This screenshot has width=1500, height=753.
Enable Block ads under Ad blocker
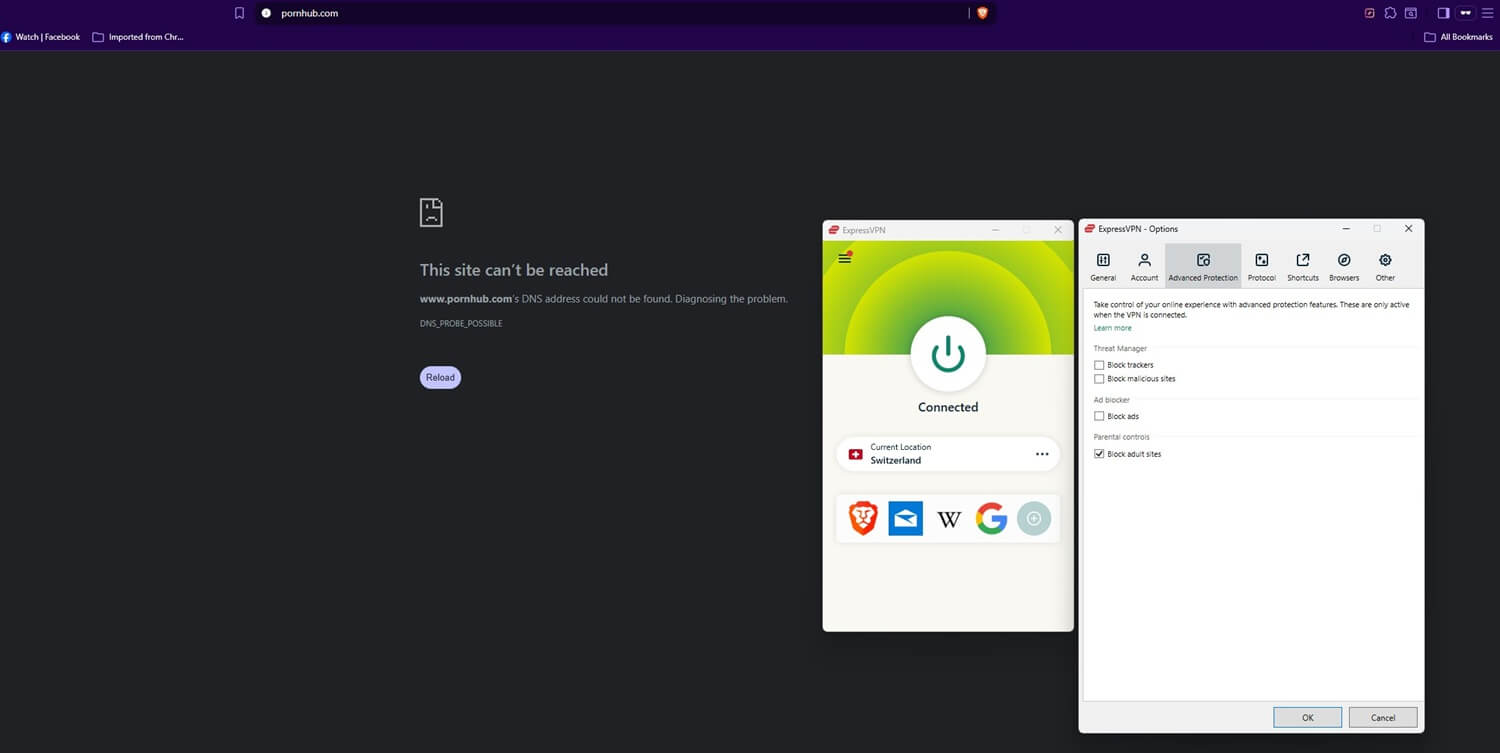1099,416
